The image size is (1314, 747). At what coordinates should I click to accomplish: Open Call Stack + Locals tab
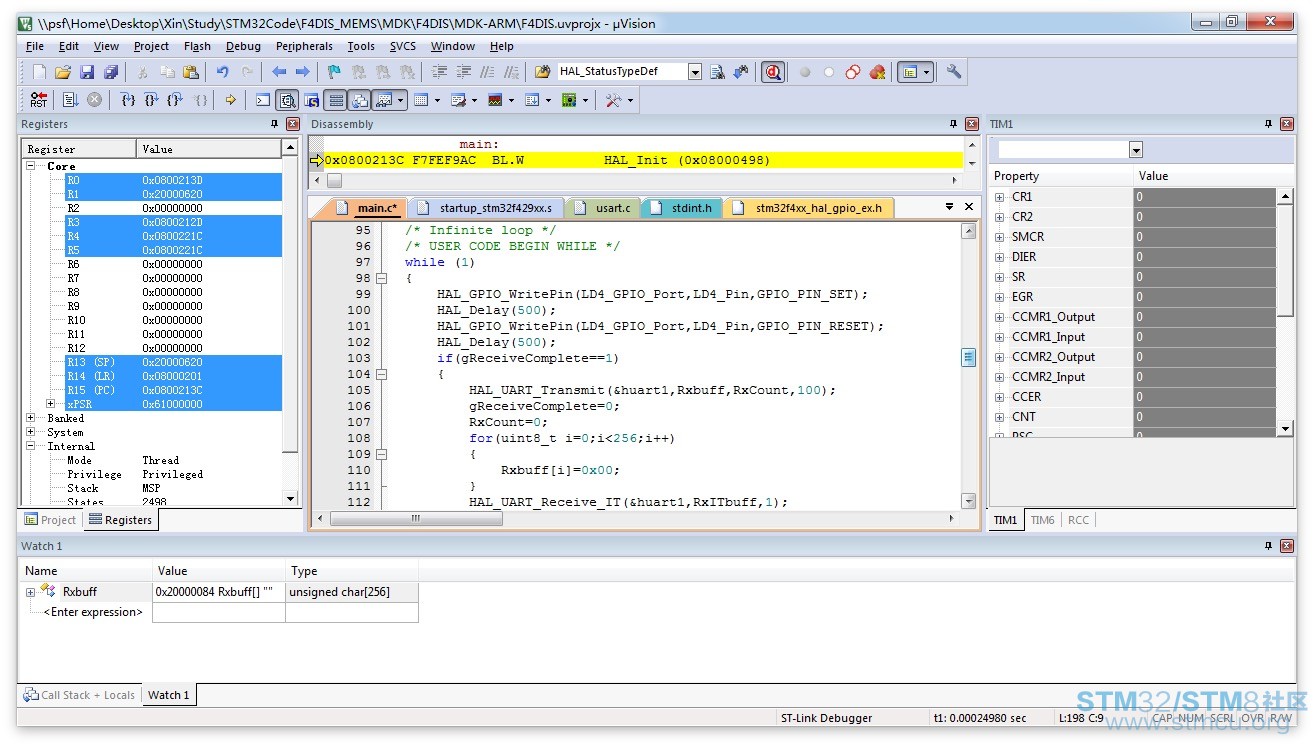79,695
